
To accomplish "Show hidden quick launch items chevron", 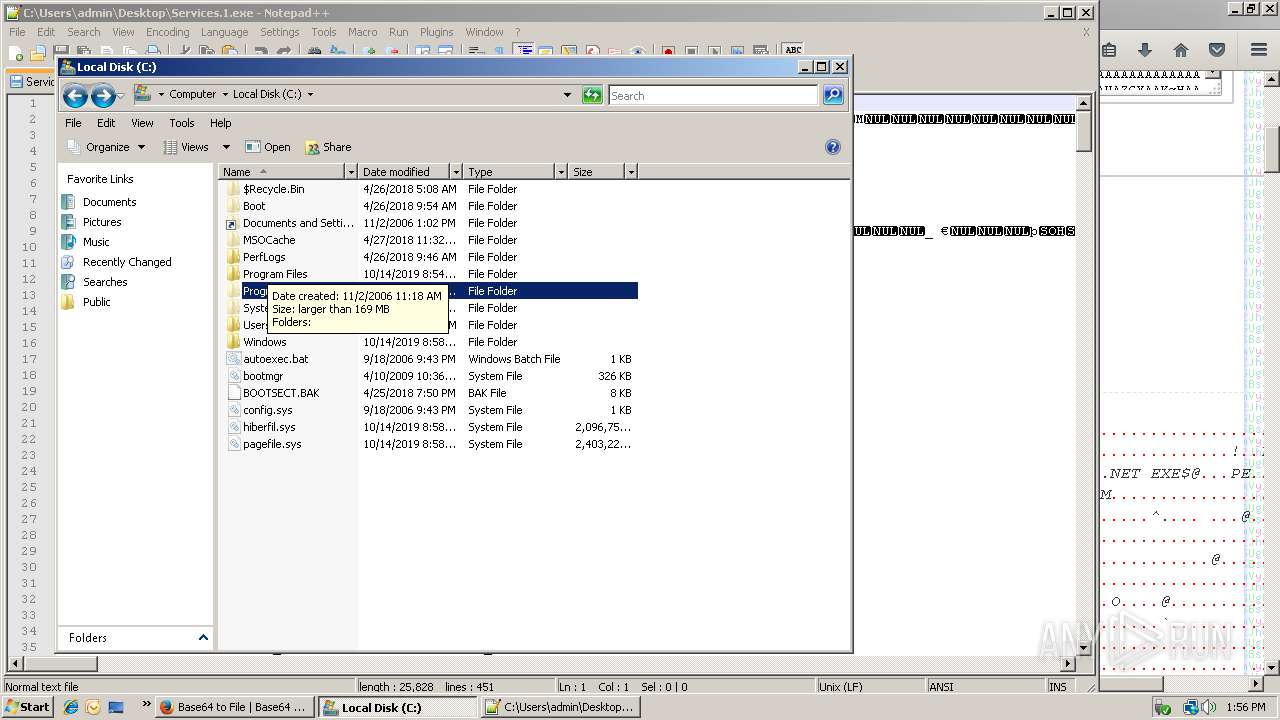I will (x=146, y=705).
